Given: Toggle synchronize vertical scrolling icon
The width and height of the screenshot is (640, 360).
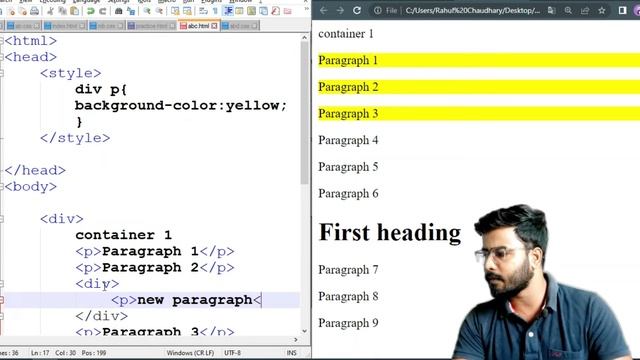Looking at the screenshot, I should [x=175, y=11].
